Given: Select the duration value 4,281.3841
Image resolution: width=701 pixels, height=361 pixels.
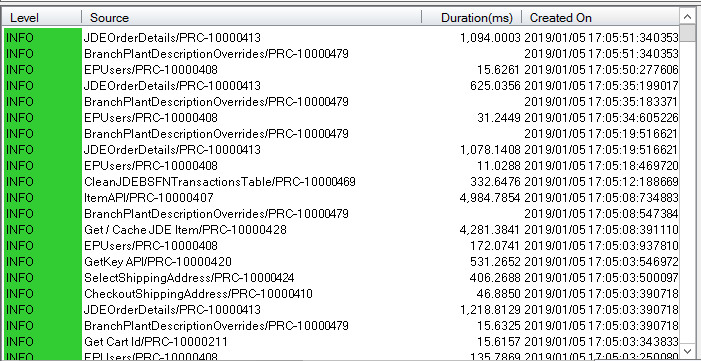Looking at the screenshot, I should coord(490,230).
